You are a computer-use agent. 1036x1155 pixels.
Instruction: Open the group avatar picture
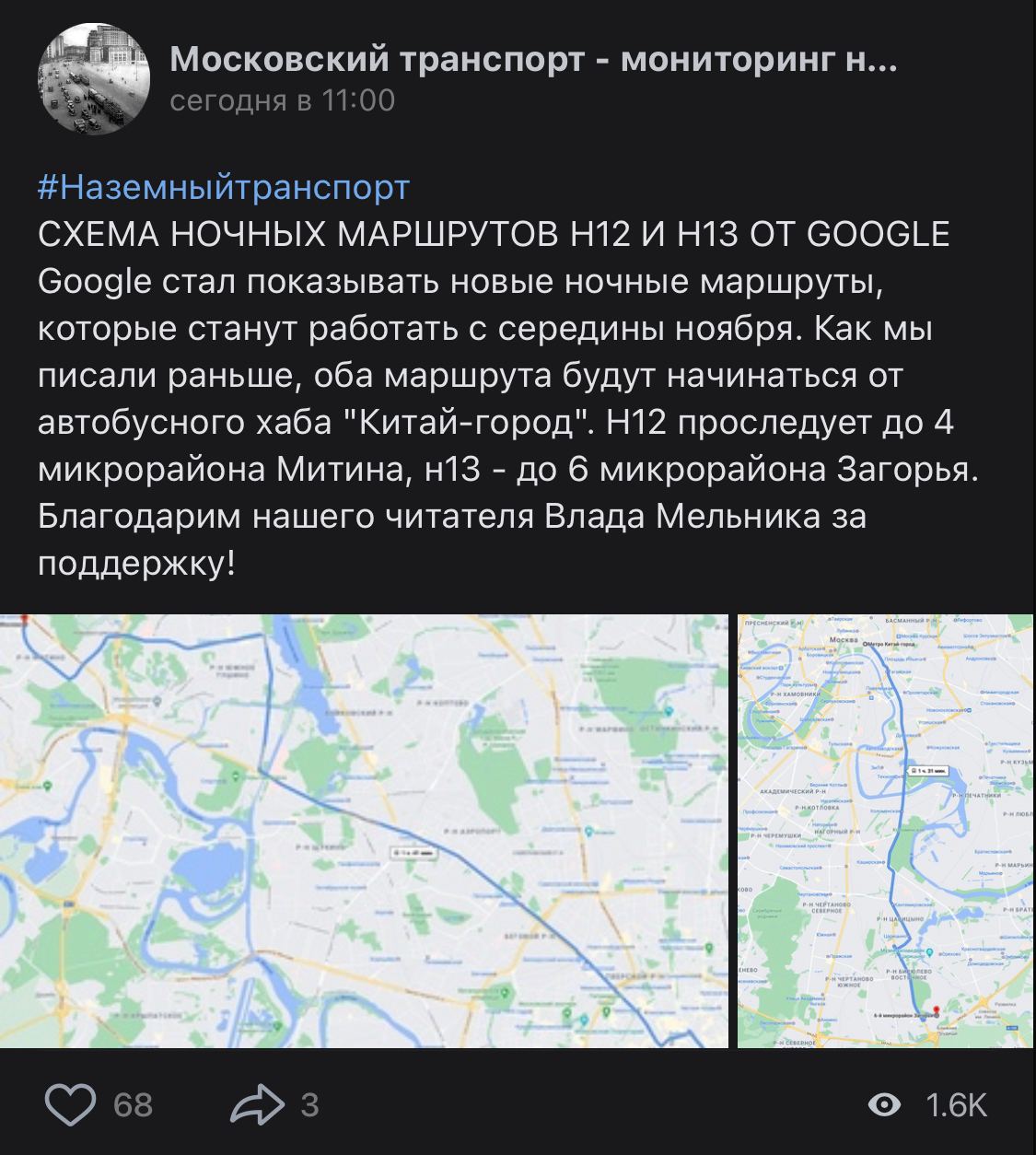94,79
